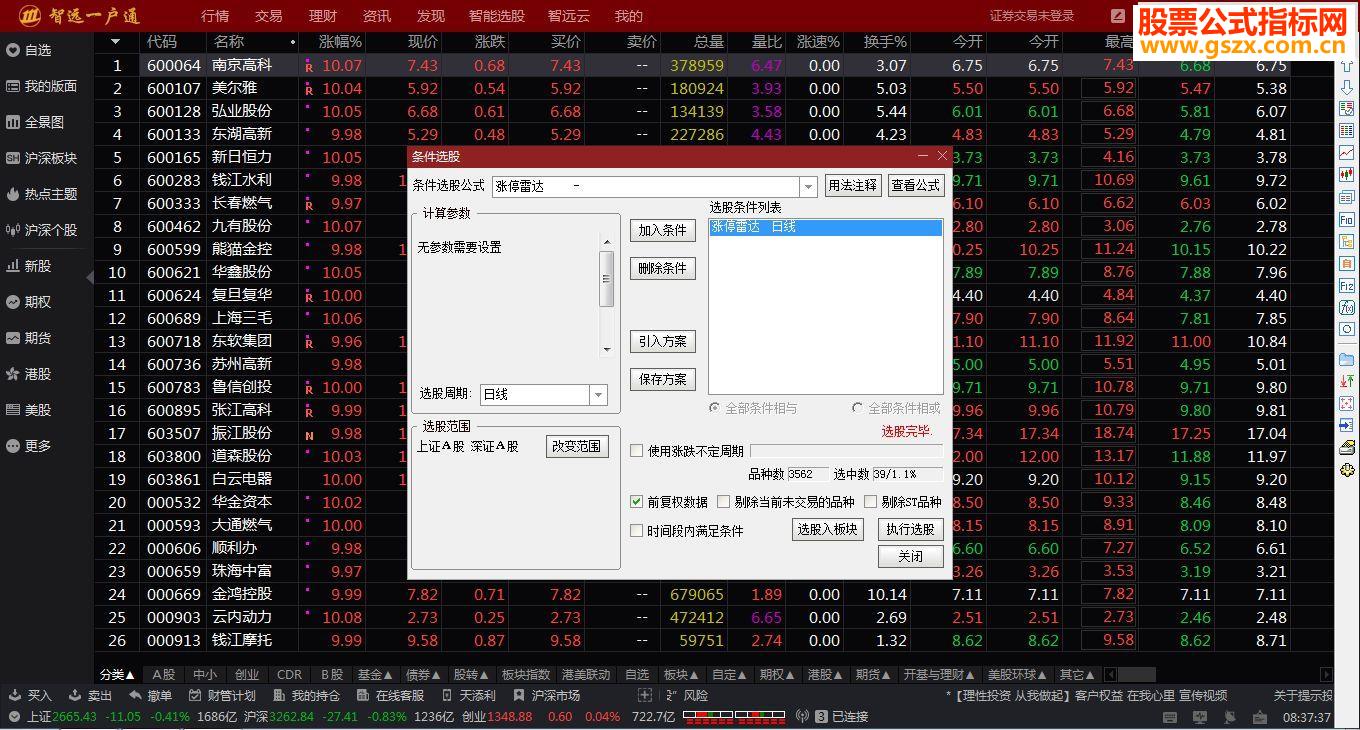Open 美股 US stocks section

(x=29, y=410)
